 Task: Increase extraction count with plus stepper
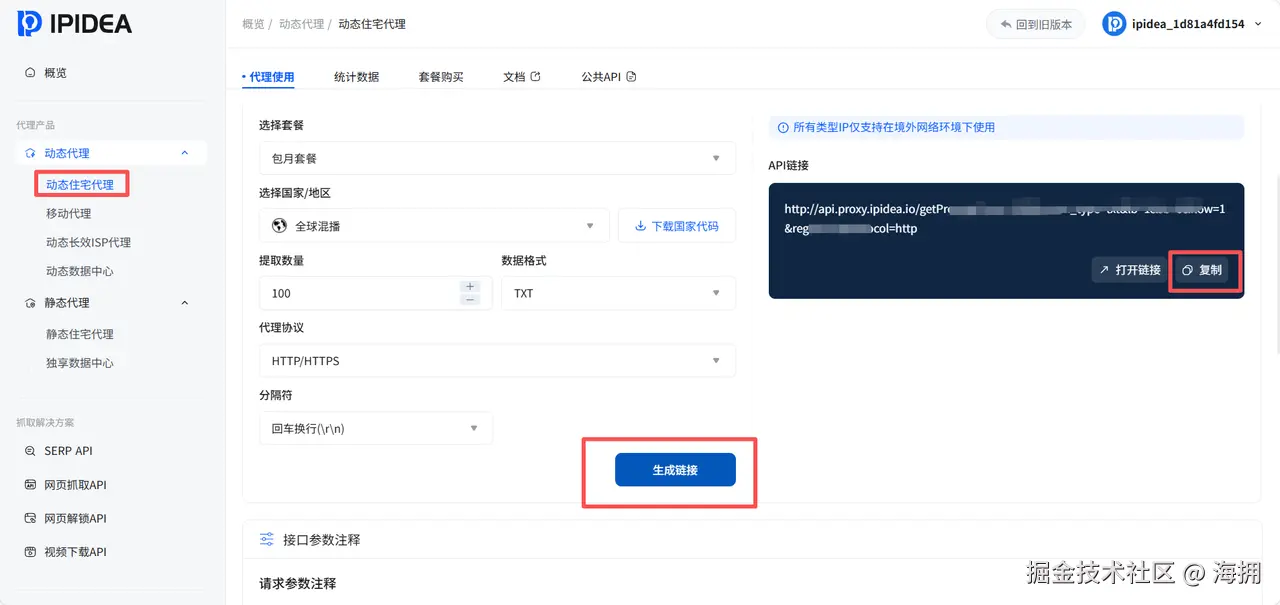470,287
